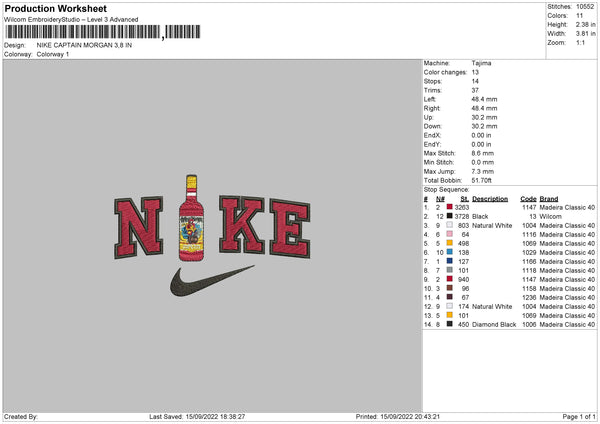Select the Code column header
This screenshot has height=424, width=600.
(528, 199)
